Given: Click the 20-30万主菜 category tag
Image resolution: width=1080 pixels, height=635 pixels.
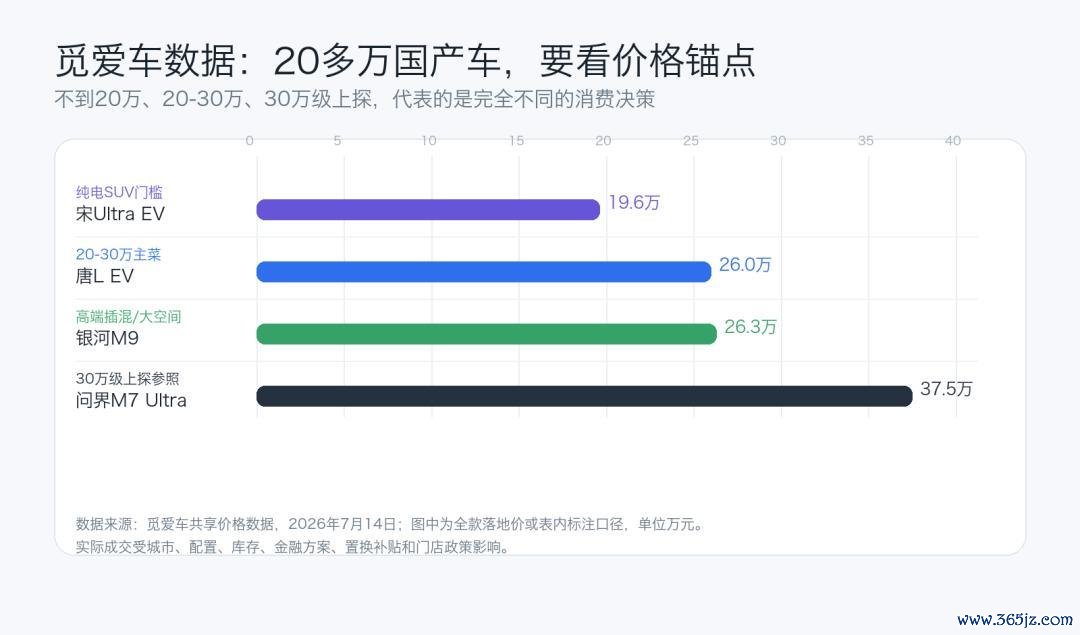Looking at the screenshot, I should 118,254.
